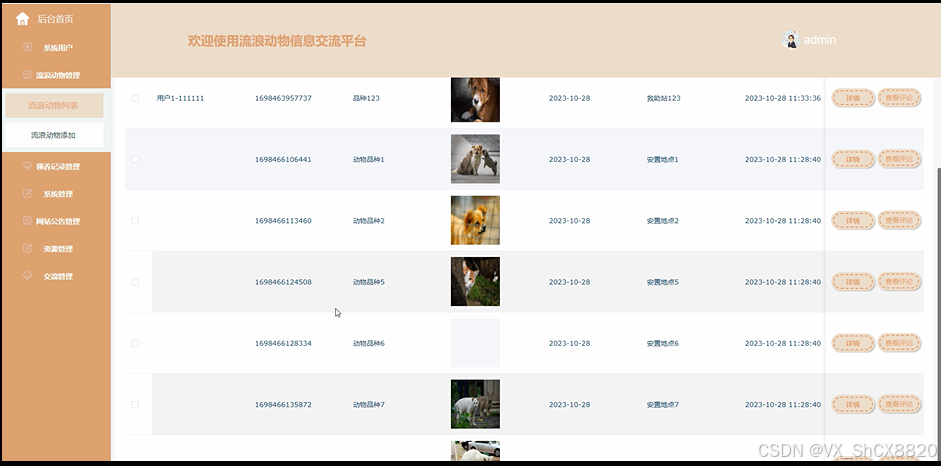The image size is (941, 466).
Task: Click 详情 button for 动物品种5 row
Action: (853, 282)
